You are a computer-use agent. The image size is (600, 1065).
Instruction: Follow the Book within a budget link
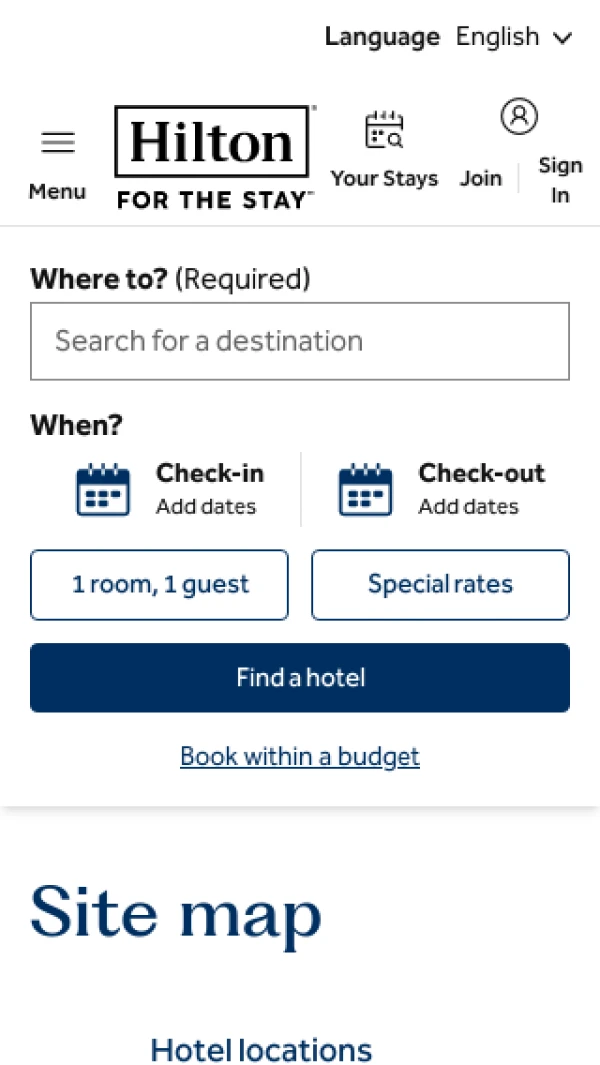click(x=300, y=757)
